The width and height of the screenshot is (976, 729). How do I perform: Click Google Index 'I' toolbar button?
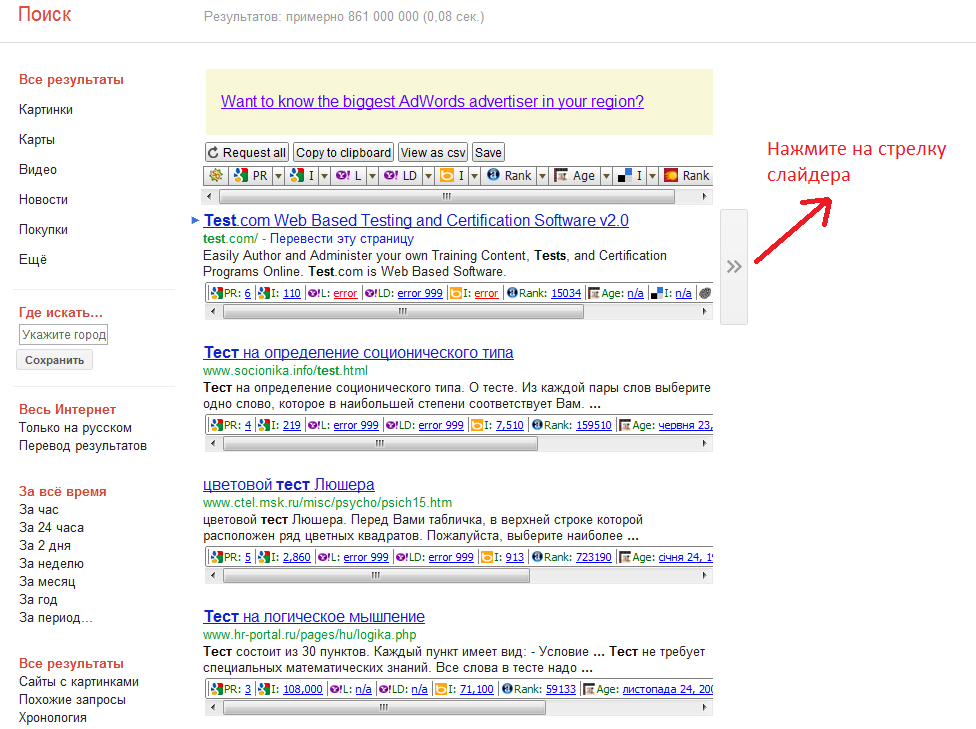click(303, 176)
